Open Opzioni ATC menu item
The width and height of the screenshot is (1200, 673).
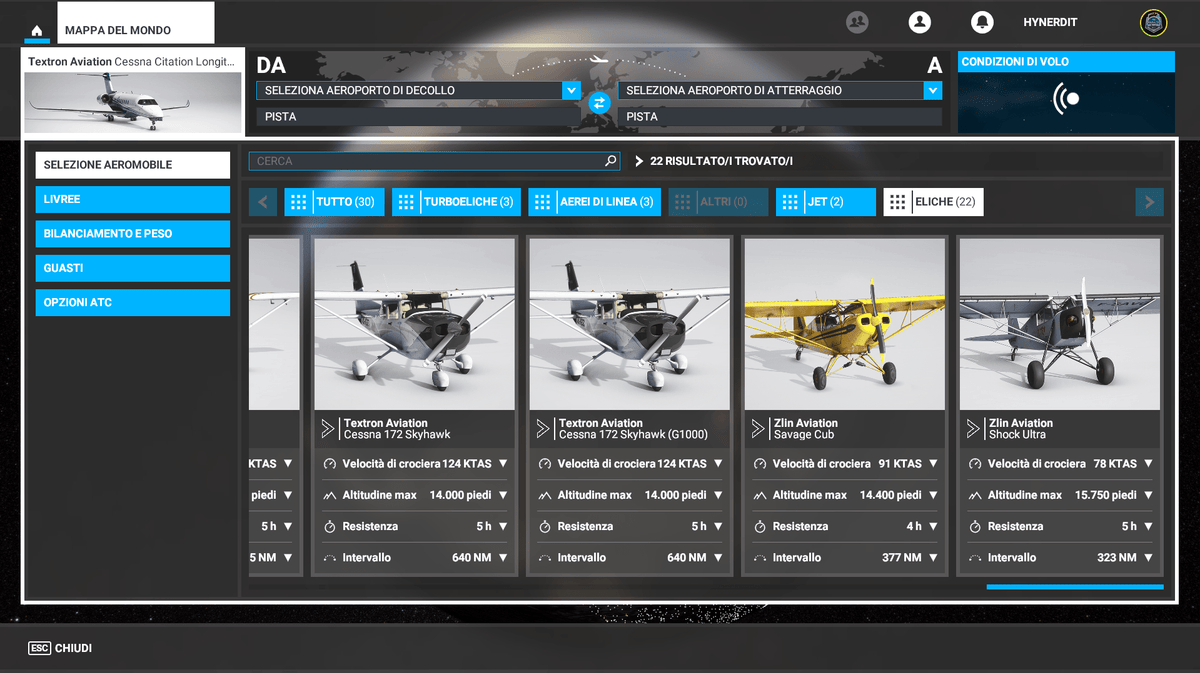(133, 303)
